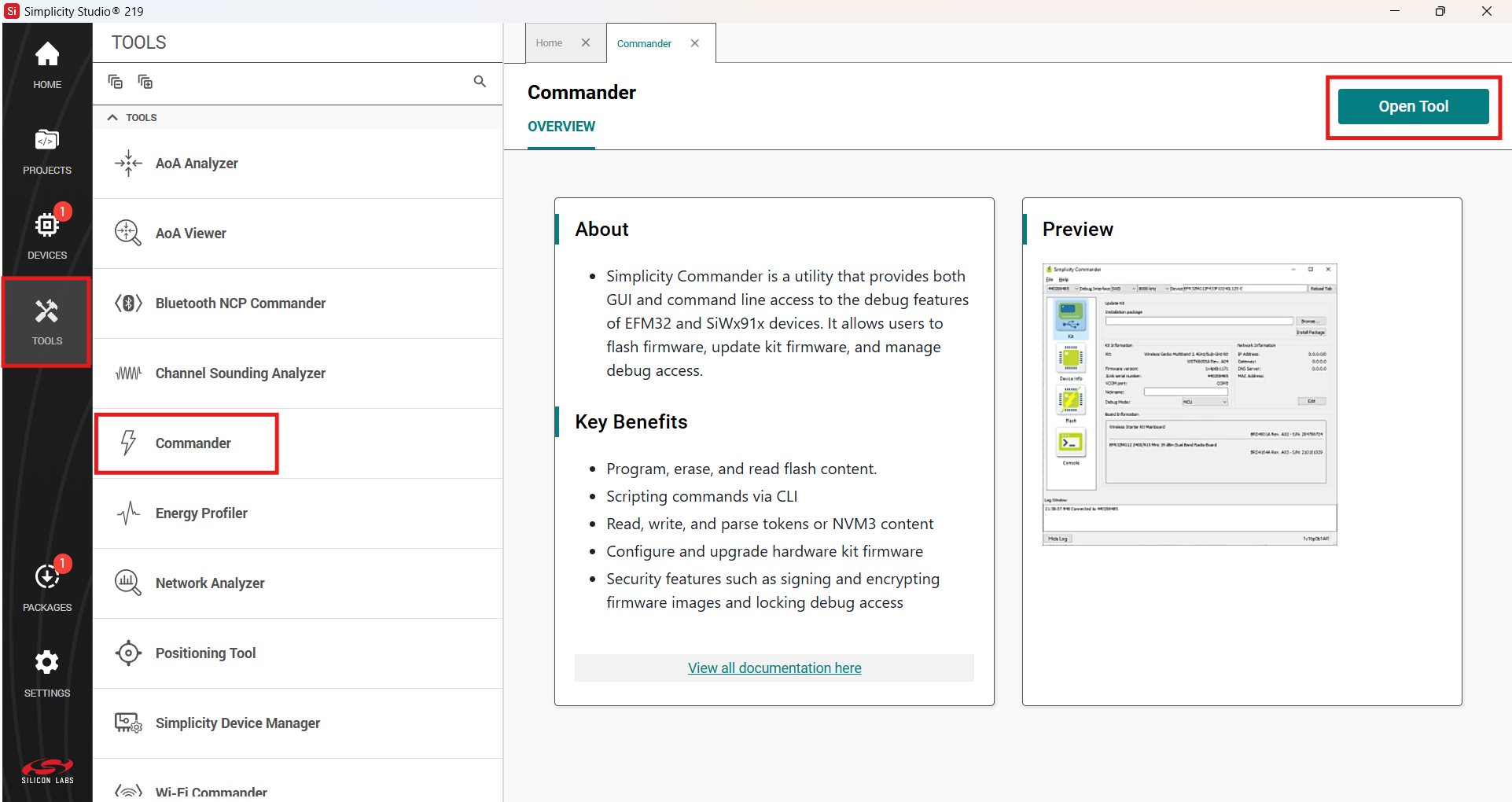Open Simplicity Device Manager tool entry

coord(237,723)
